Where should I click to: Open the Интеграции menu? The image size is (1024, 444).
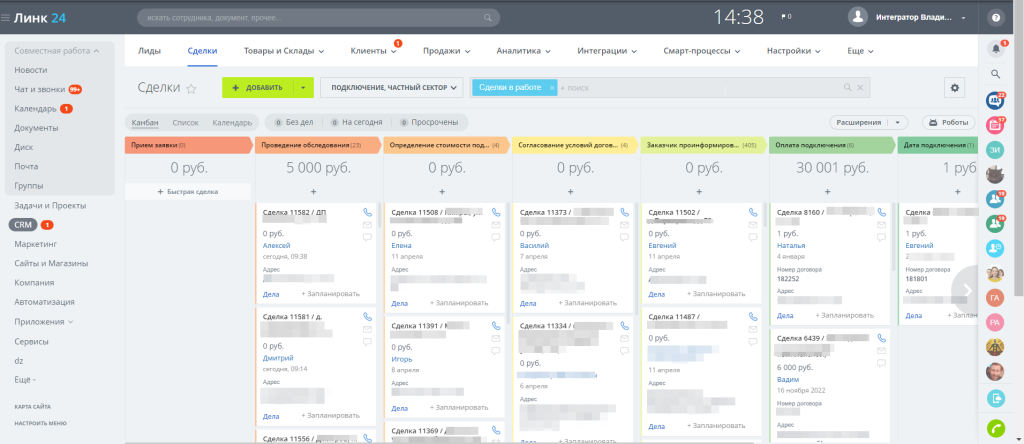pyautogui.click(x=607, y=51)
